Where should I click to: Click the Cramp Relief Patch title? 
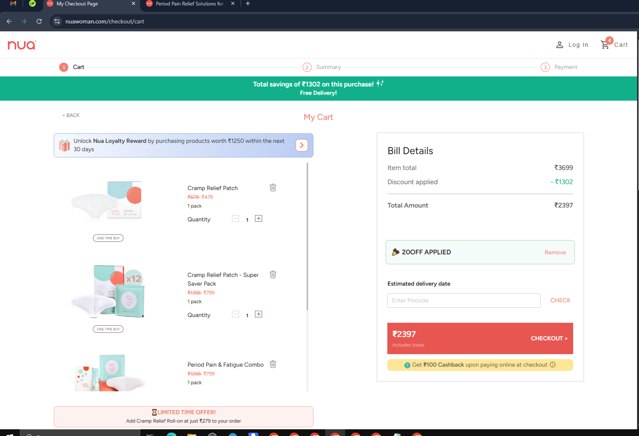(213, 188)
